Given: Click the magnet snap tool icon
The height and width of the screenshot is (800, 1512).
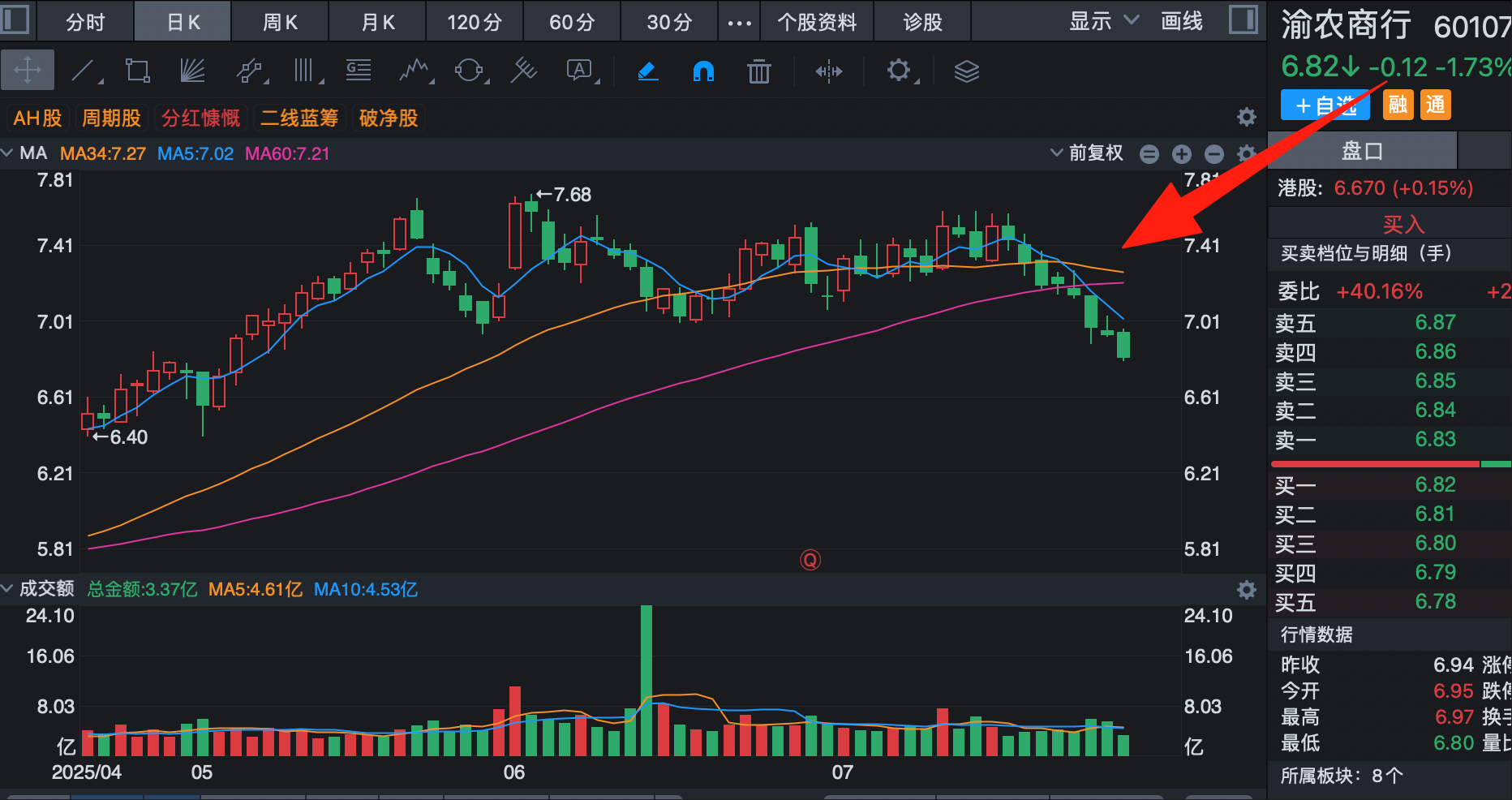Looking at the screenshot, I should [703, 71].
